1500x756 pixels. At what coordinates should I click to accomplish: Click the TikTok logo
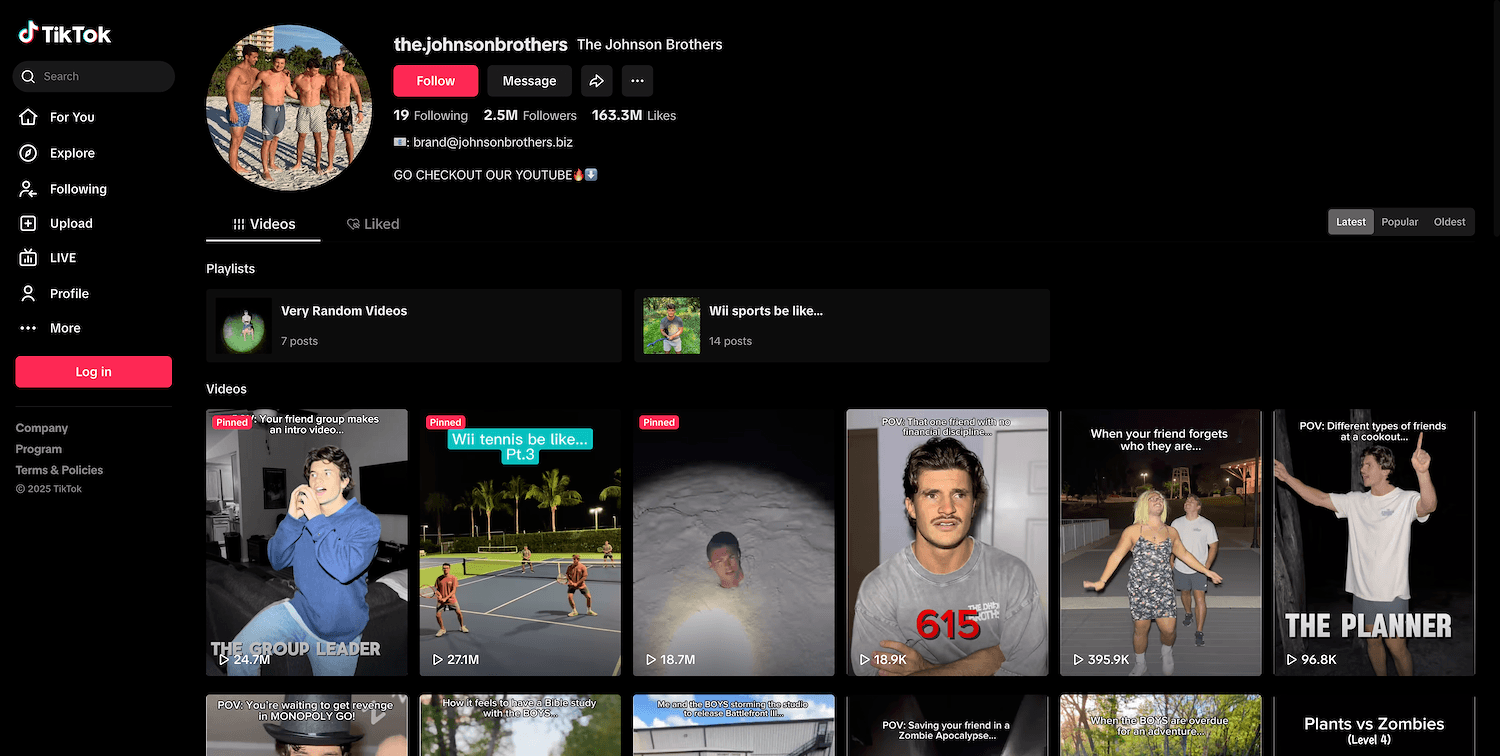pyautogui.click(x=65, y=34)
